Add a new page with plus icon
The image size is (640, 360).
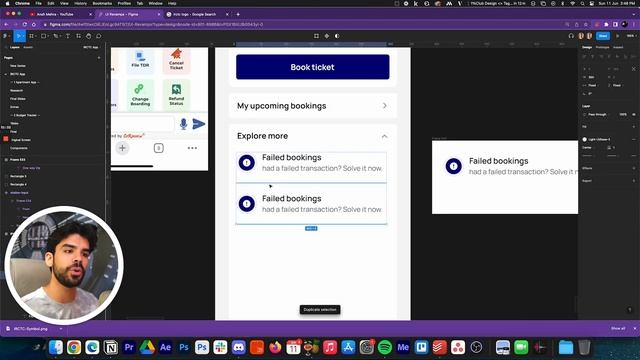99,58
